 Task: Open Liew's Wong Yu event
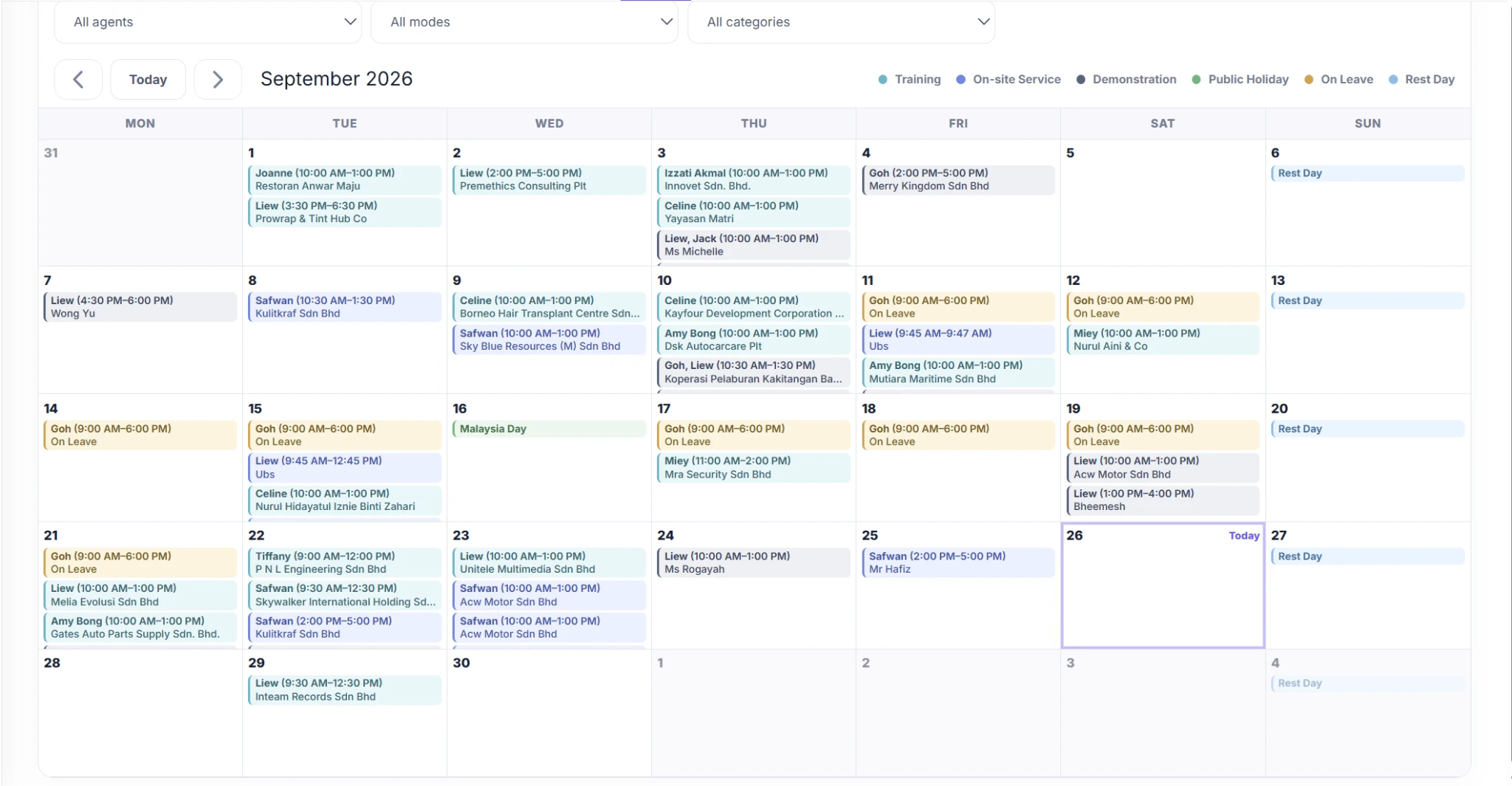point(140,307)
